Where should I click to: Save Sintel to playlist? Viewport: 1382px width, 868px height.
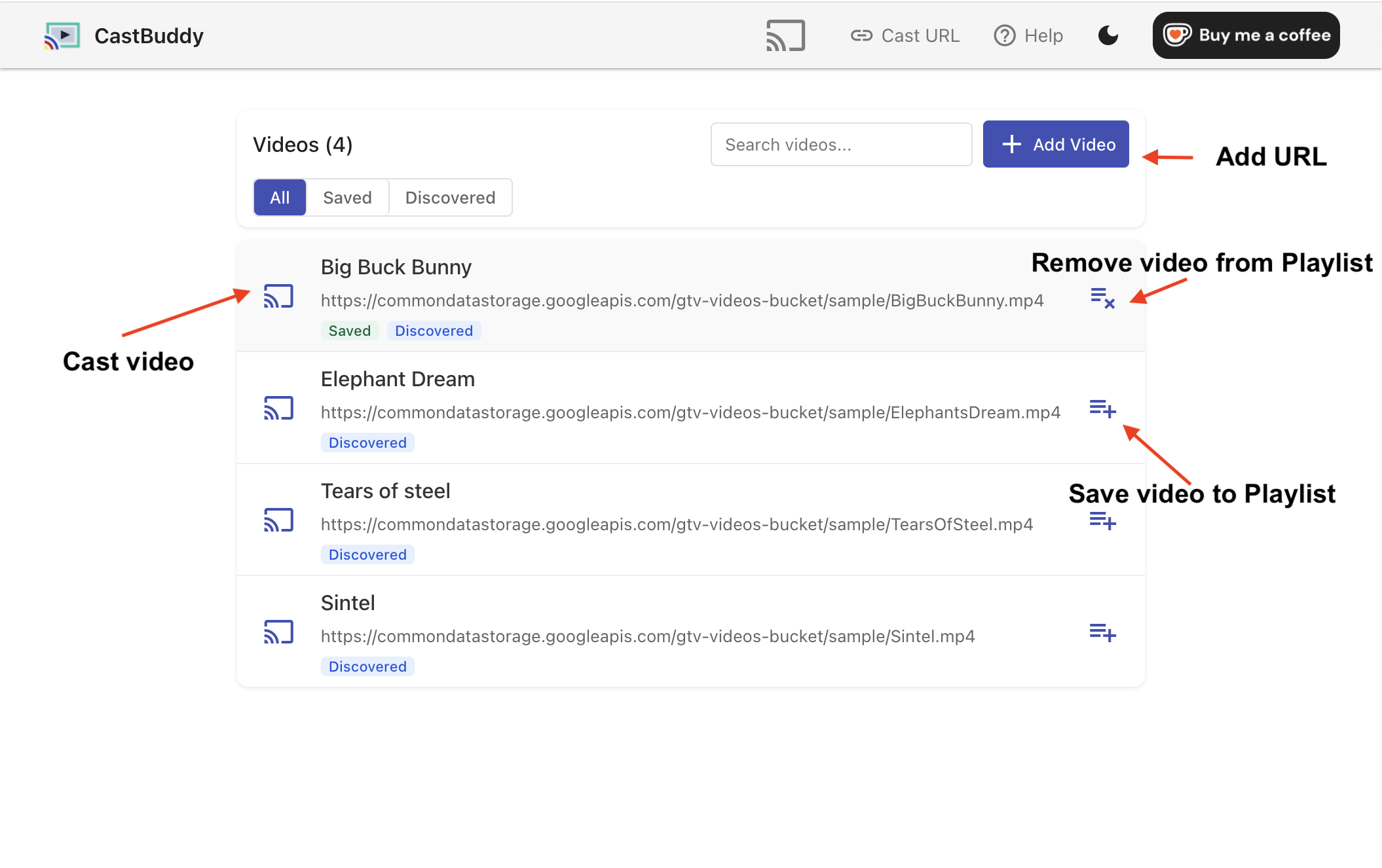pyautogui.click(x=1103, y=633)
